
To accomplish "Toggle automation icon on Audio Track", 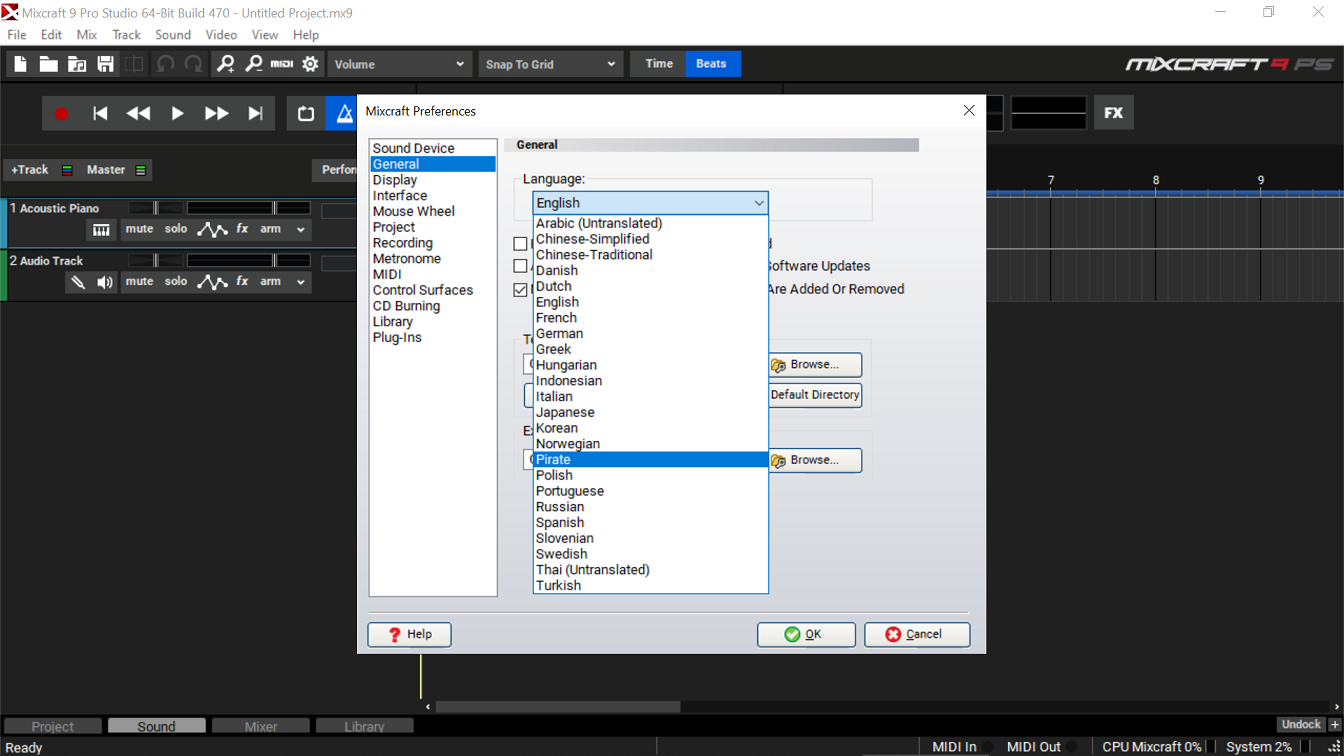I will [x=212, y=283].
